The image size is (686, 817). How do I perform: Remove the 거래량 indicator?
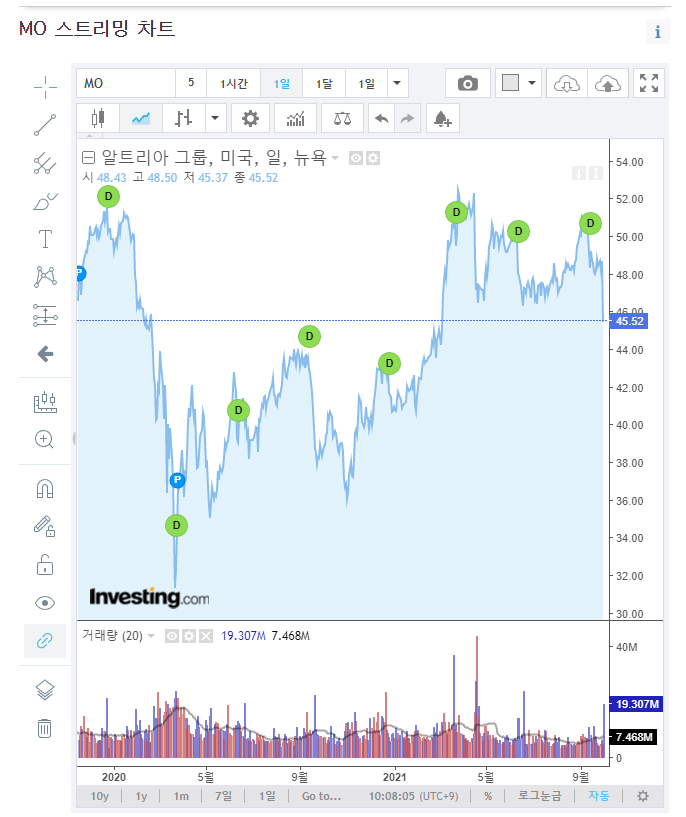206,636
